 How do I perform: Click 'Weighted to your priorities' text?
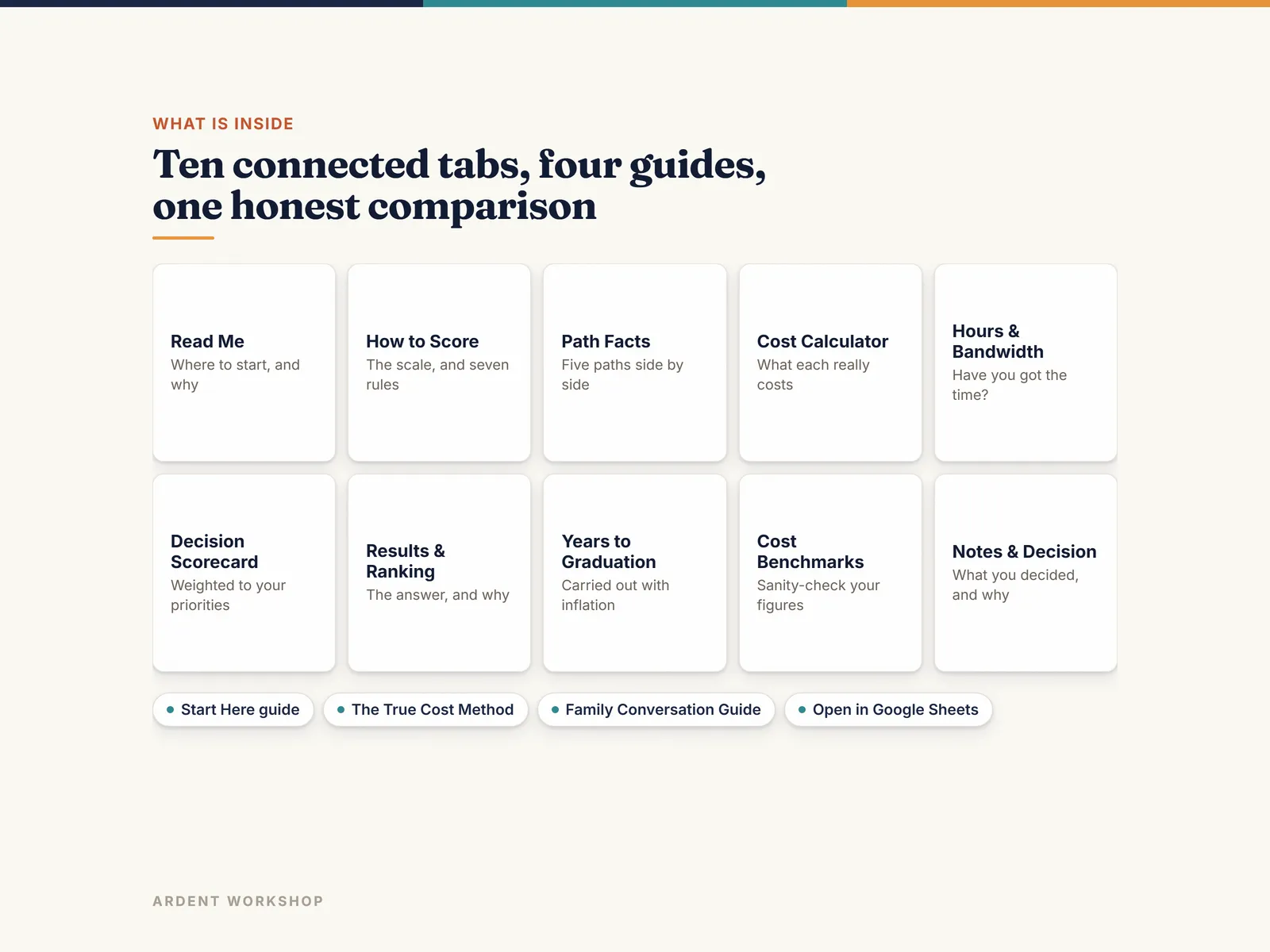point(228,595)
